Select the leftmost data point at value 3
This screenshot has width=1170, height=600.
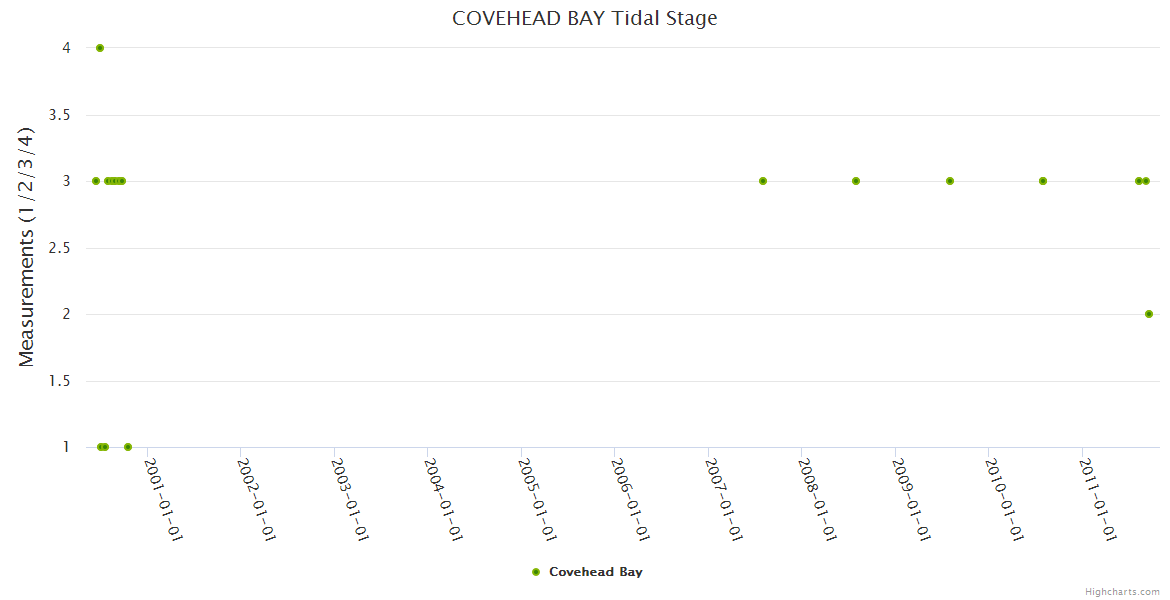96,181
